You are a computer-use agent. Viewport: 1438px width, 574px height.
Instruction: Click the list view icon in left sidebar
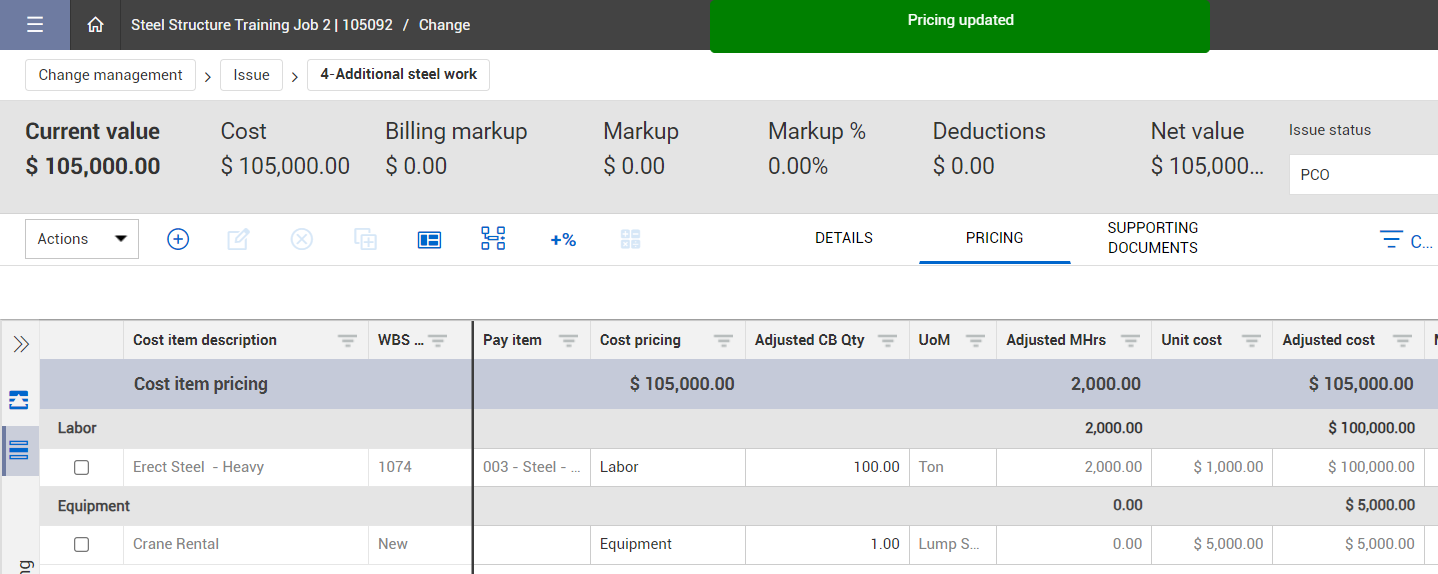[19, 450]
